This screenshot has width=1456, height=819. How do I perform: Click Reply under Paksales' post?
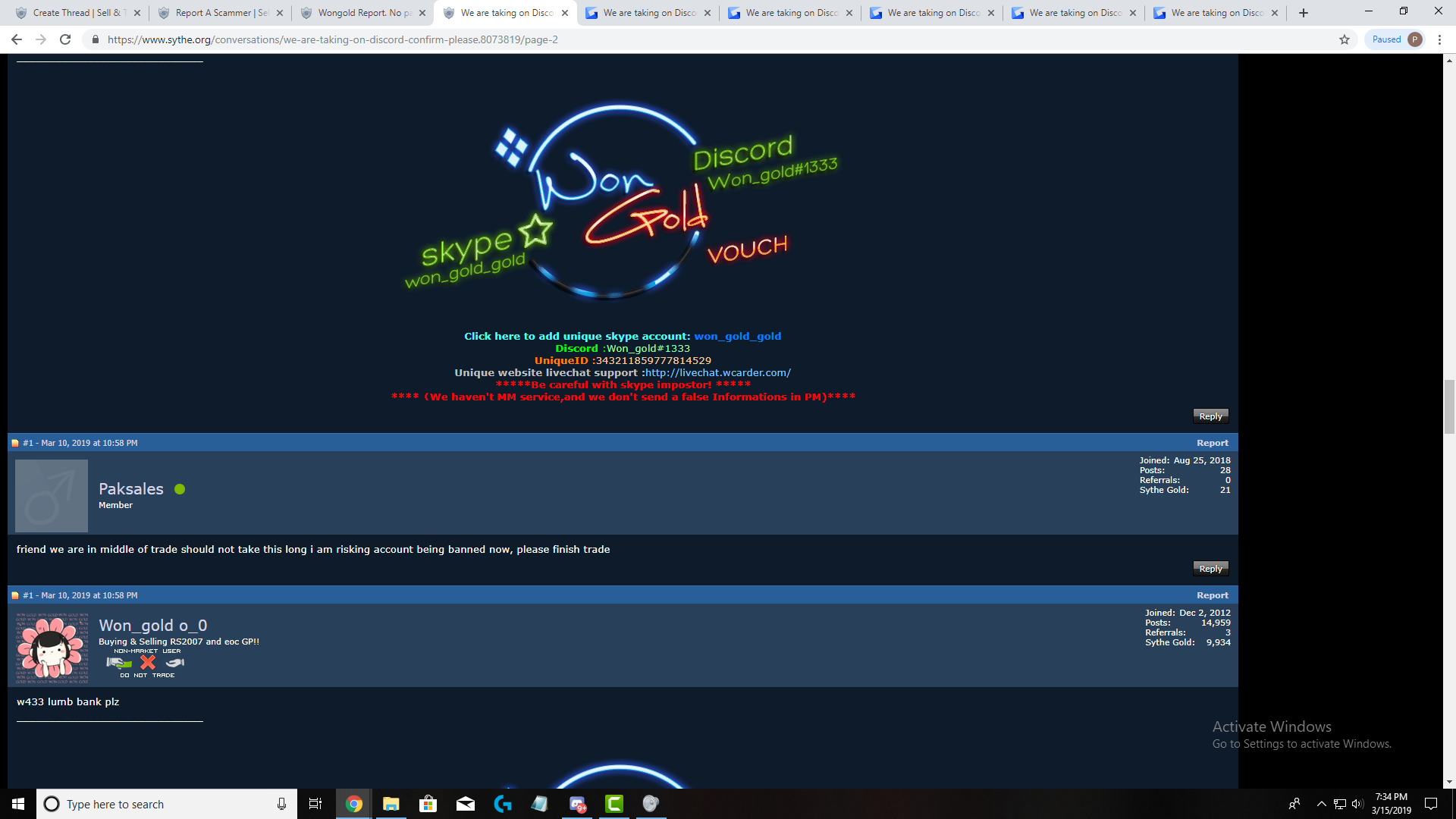pyautogui.click(x=1210, y=569)
